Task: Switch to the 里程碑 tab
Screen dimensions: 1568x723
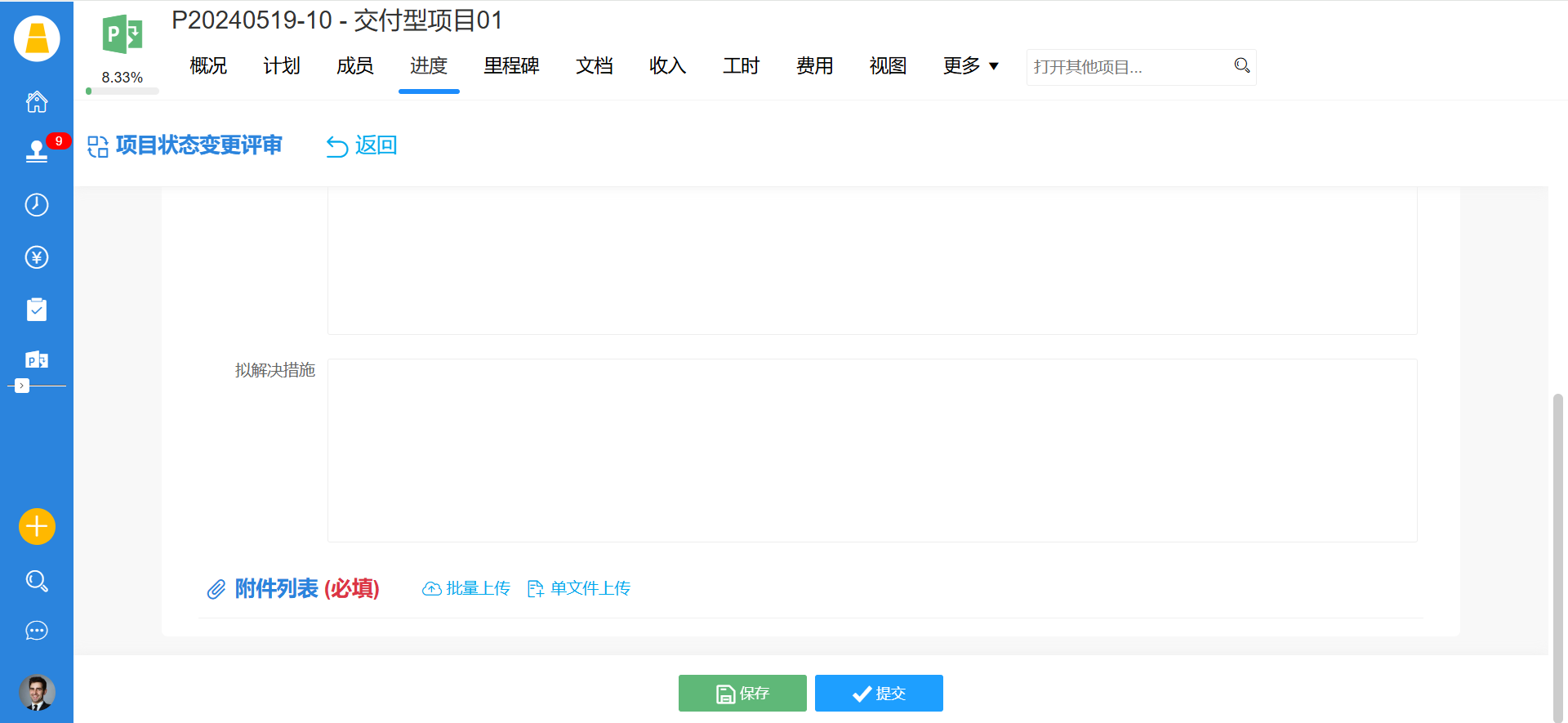Action: pos(511,66)
